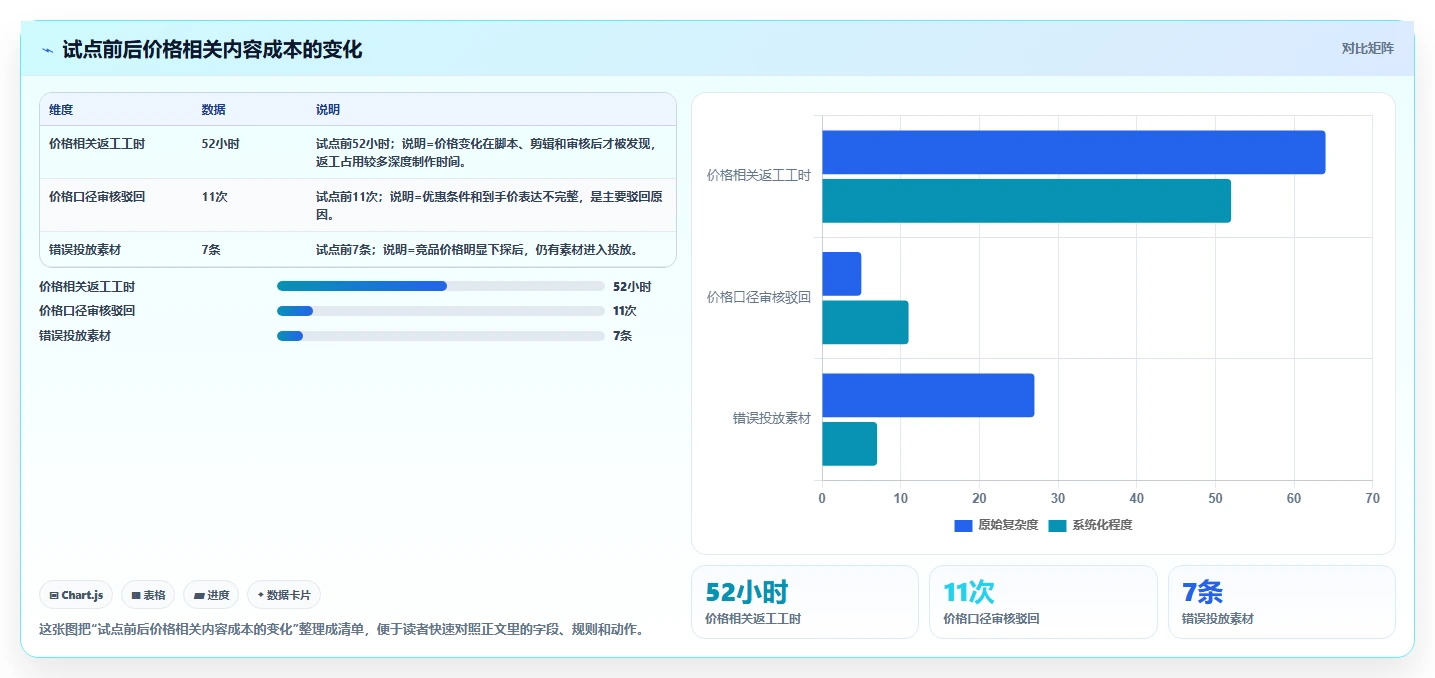The image size is (1435, 678).
Task: Click progress bar for 价格相关返工工时
Action: [441, 286]
